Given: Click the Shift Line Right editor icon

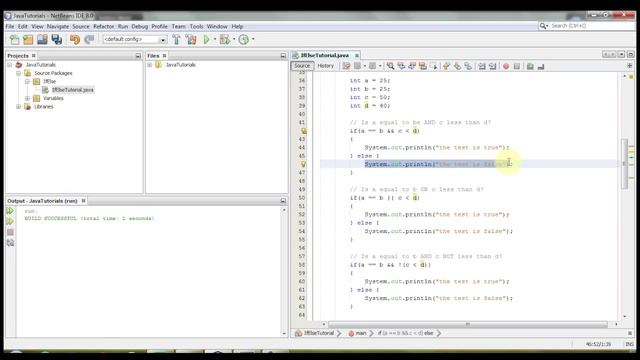Looking at the screenshot, I should [493, 66].
